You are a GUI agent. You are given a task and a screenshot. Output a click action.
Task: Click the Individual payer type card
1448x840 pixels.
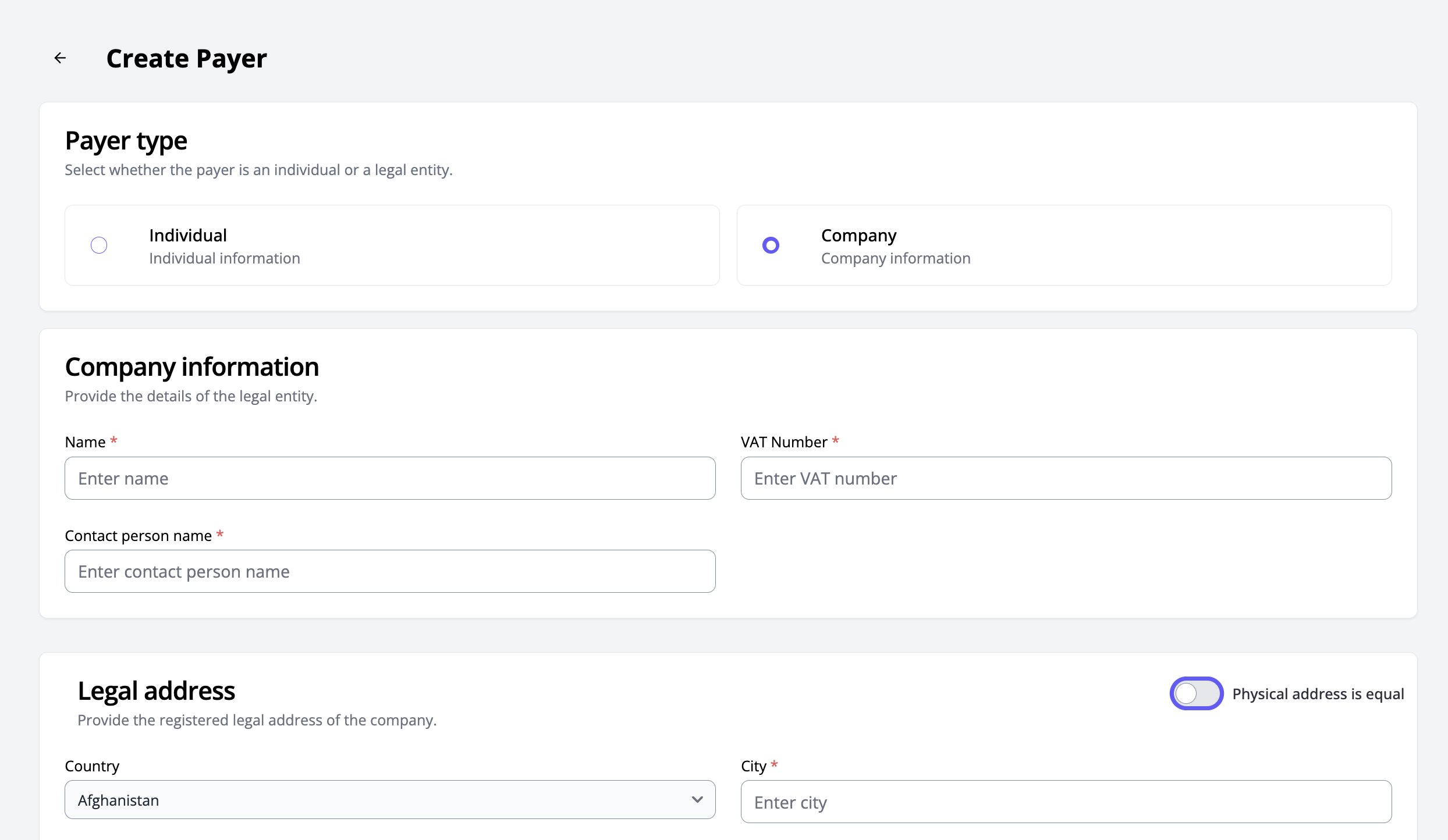(466, 245)
